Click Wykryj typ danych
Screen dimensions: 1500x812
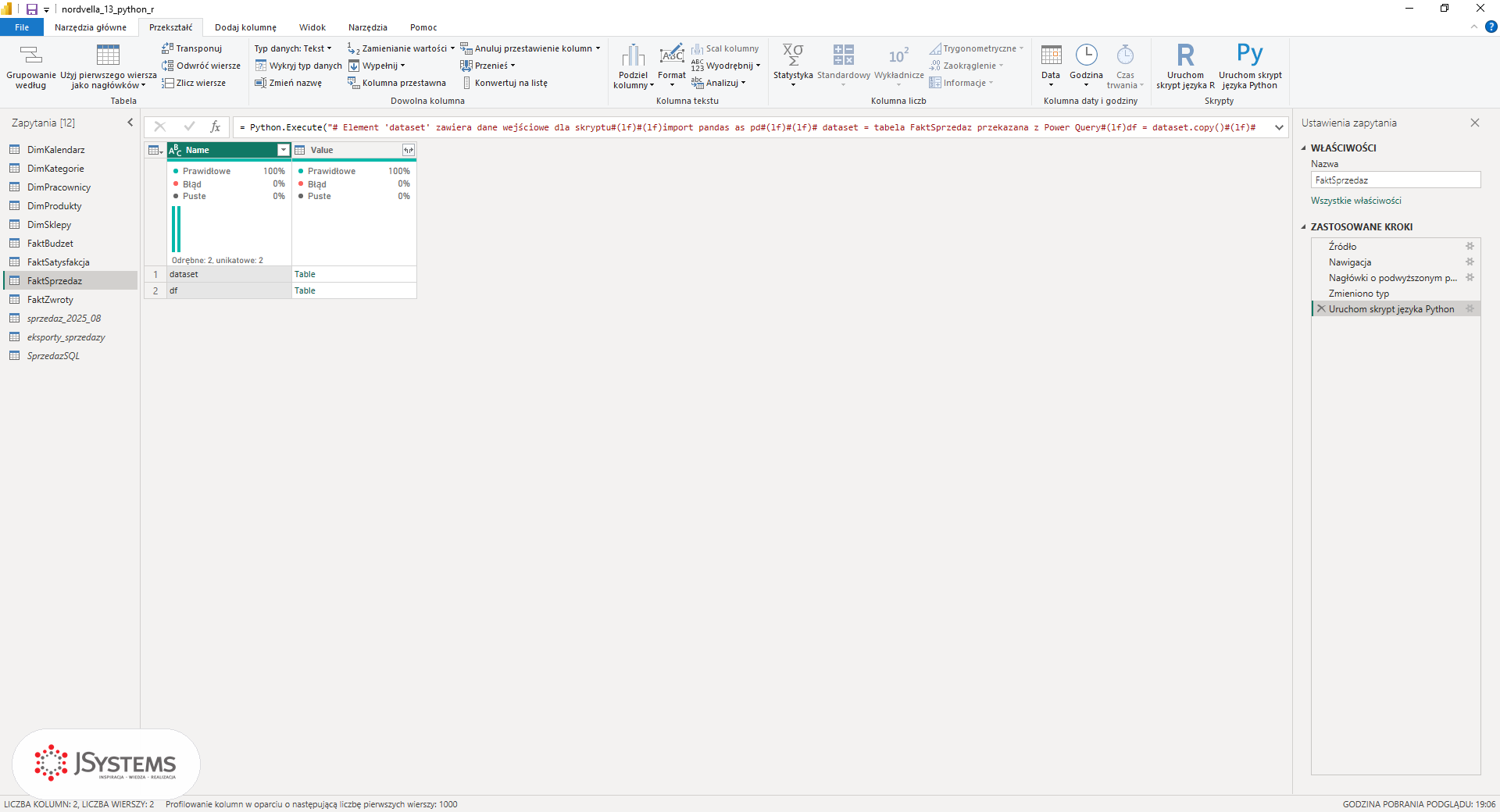pyautogui.click(x=298, y=66)
